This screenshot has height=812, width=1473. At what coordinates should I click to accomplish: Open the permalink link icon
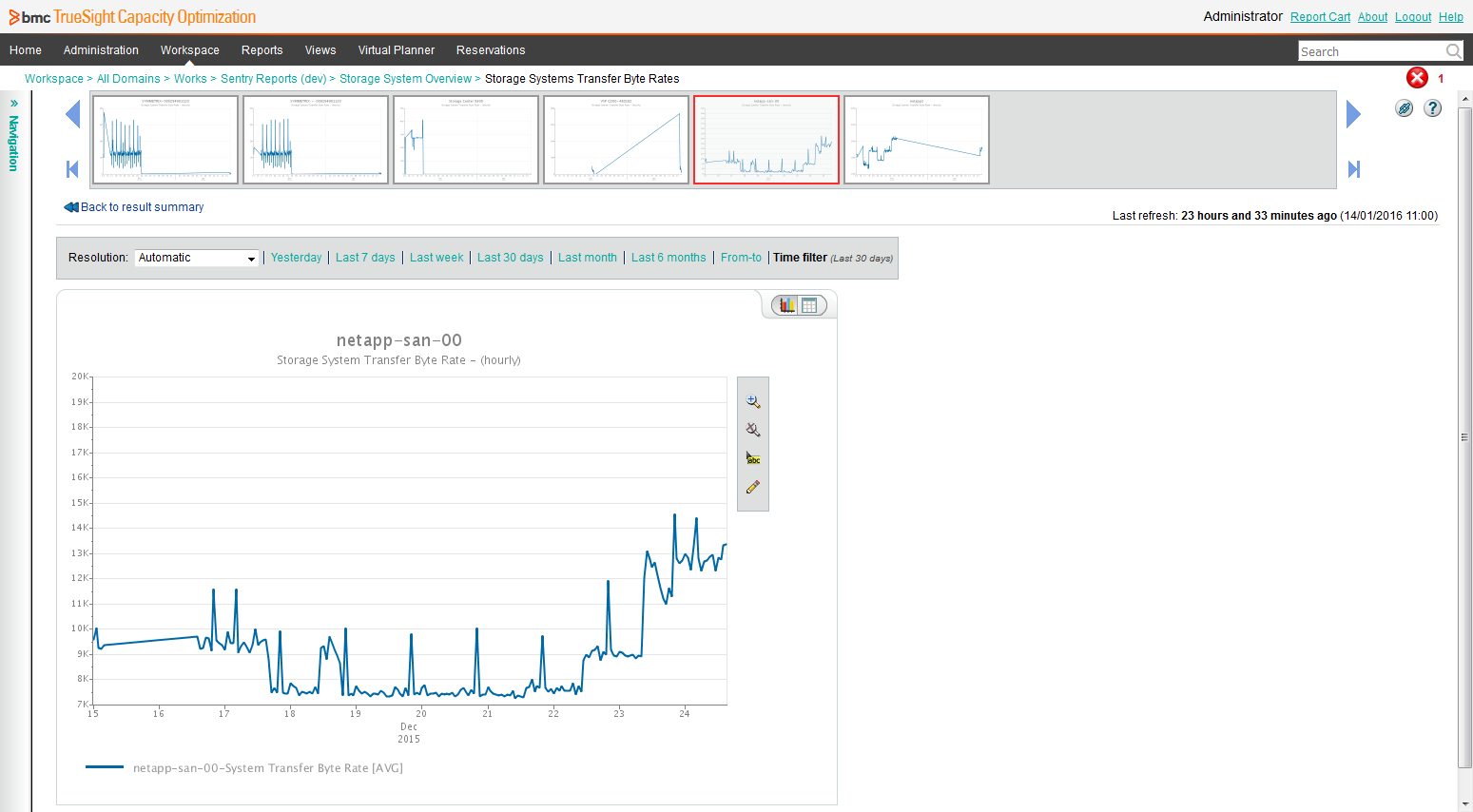click(x=1405, y=108)
